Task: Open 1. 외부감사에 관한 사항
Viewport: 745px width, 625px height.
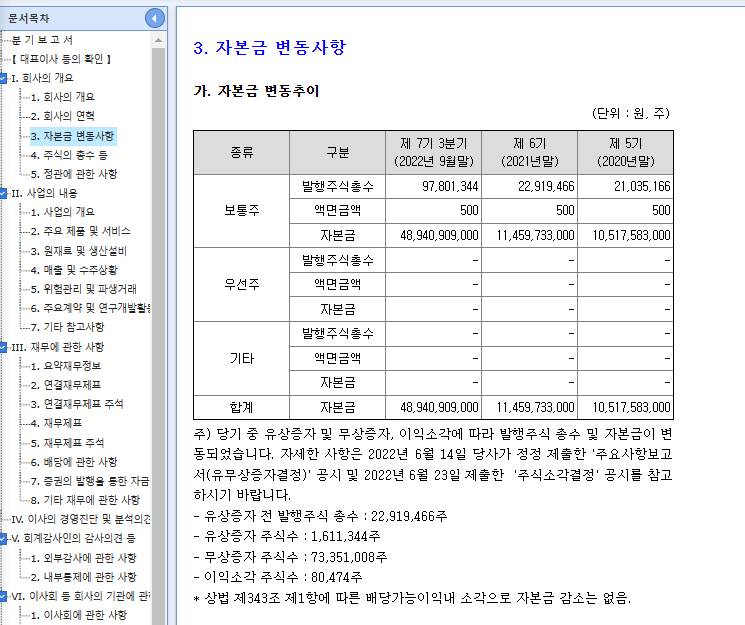Action: coord(84,558)
